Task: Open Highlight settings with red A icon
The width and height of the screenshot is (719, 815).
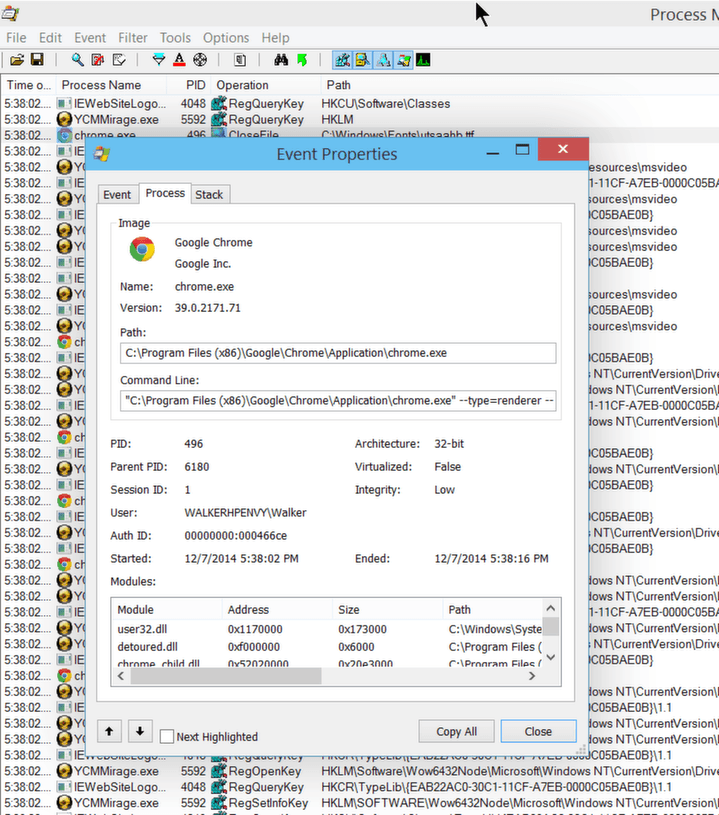Action: tap(179, 61)
